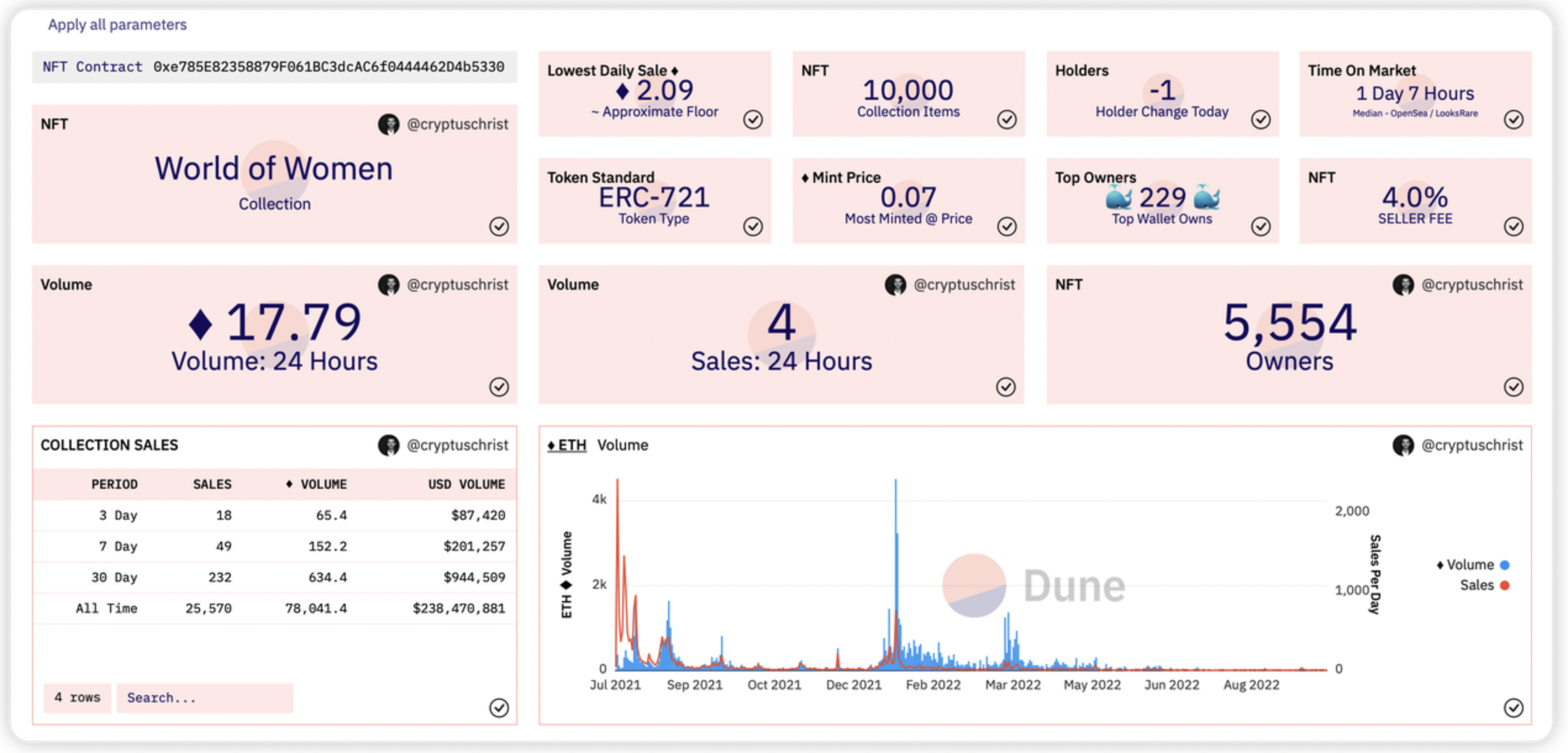Click Apply all parameters
Viewport: 1568px width, 753px height.
click(x=117, y=25)
